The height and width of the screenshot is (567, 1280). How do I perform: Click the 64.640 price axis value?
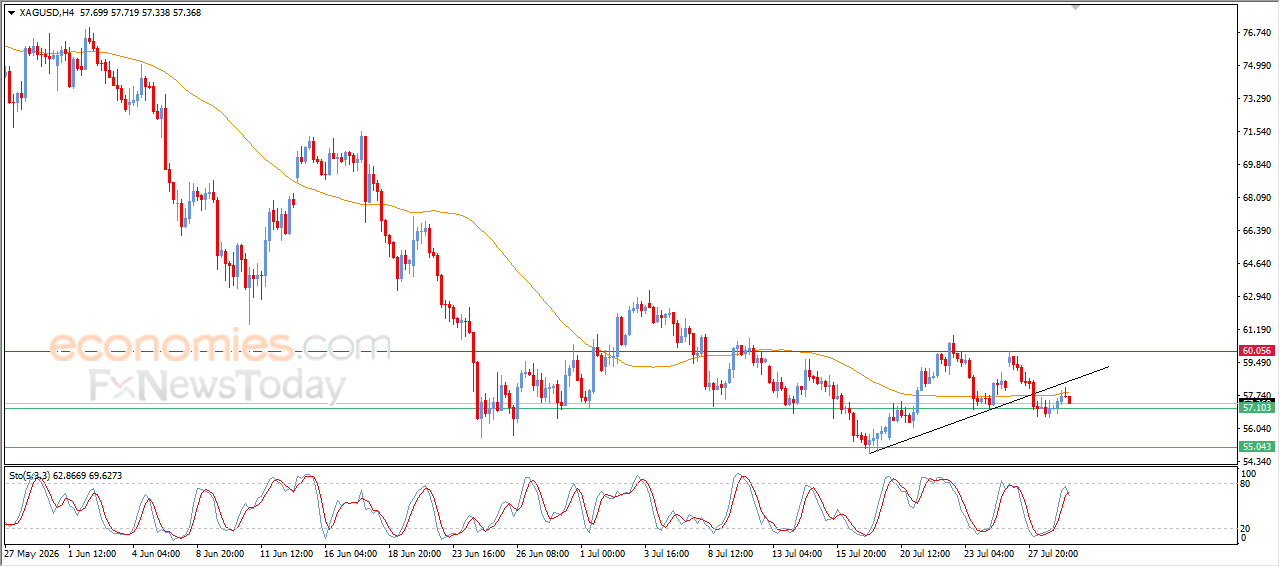coord(1258,264)
